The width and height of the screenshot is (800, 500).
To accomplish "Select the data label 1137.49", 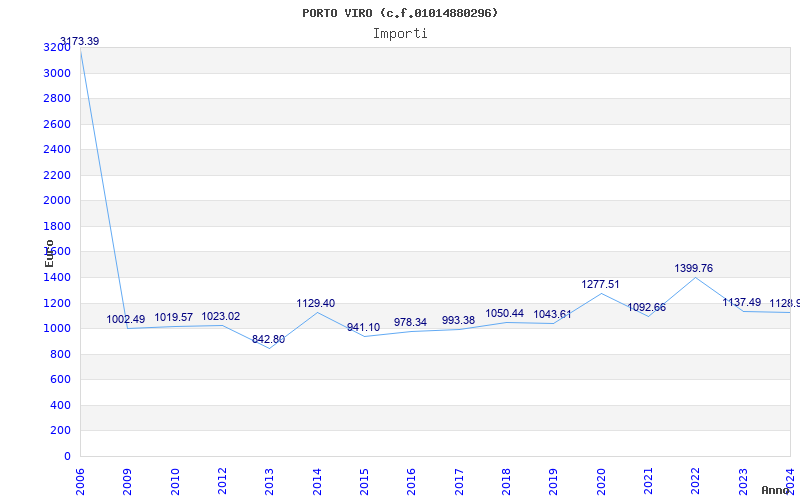I will [741, 303].
